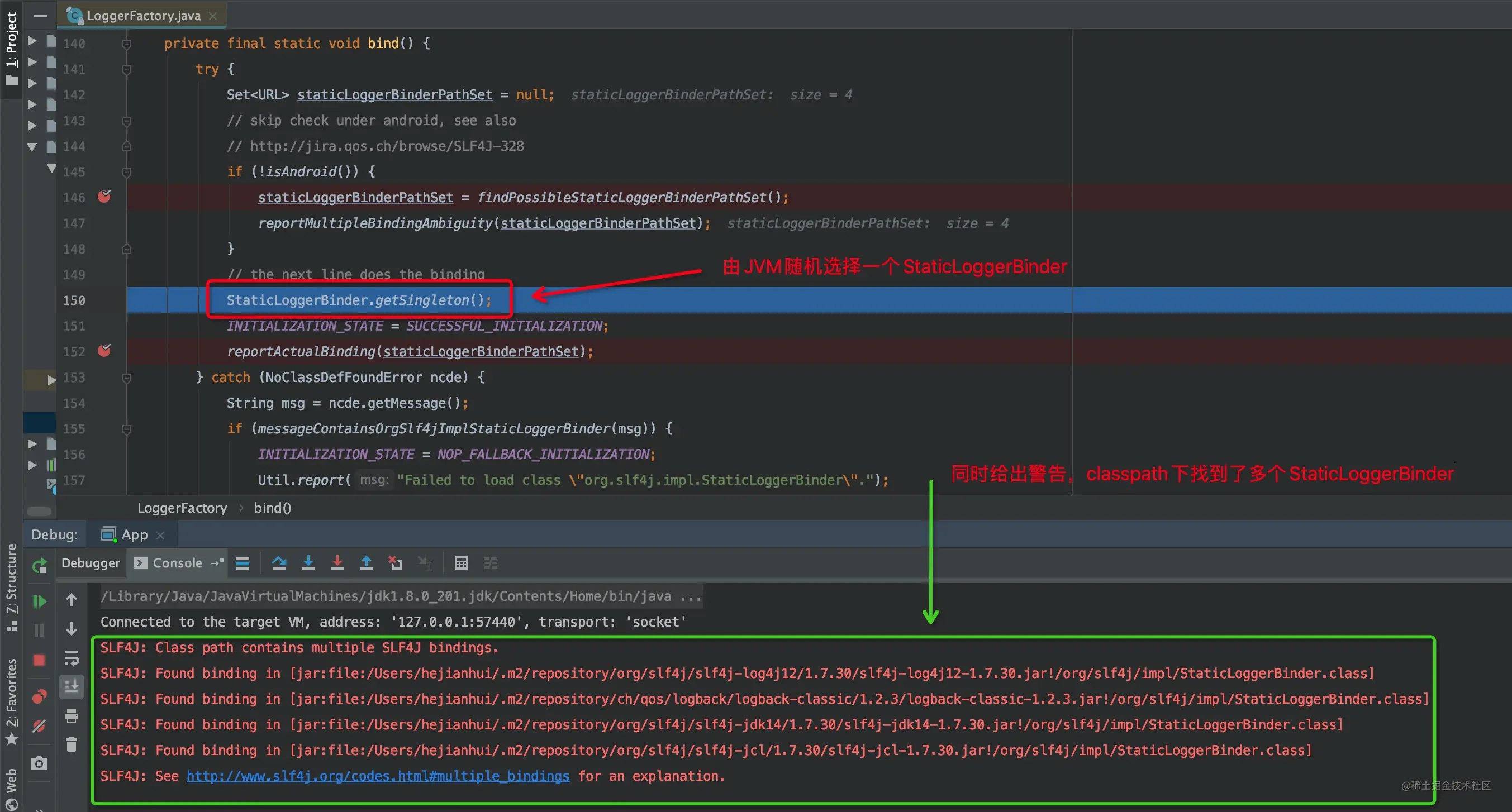This screenshot has width=1512, height=812.
Task: Click the down arrow in console gutter
Action: coord(72,629)
